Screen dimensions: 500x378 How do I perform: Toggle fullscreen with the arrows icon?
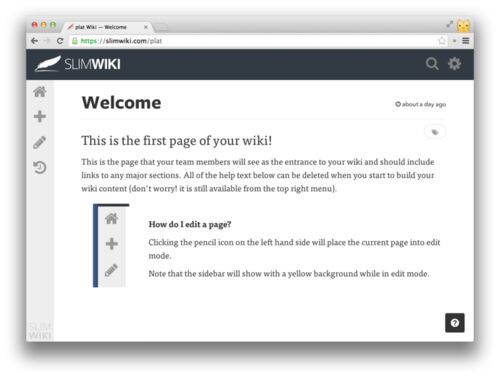(450, 24)
